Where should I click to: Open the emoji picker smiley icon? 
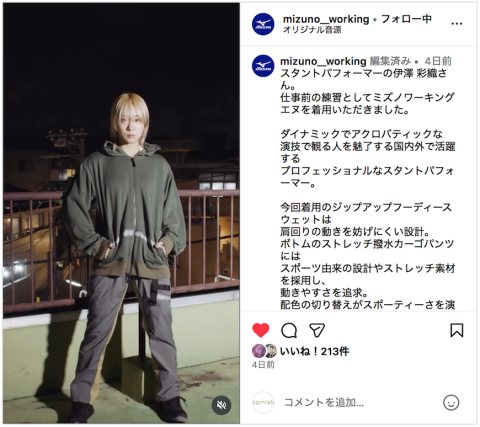tap(451, 403)
